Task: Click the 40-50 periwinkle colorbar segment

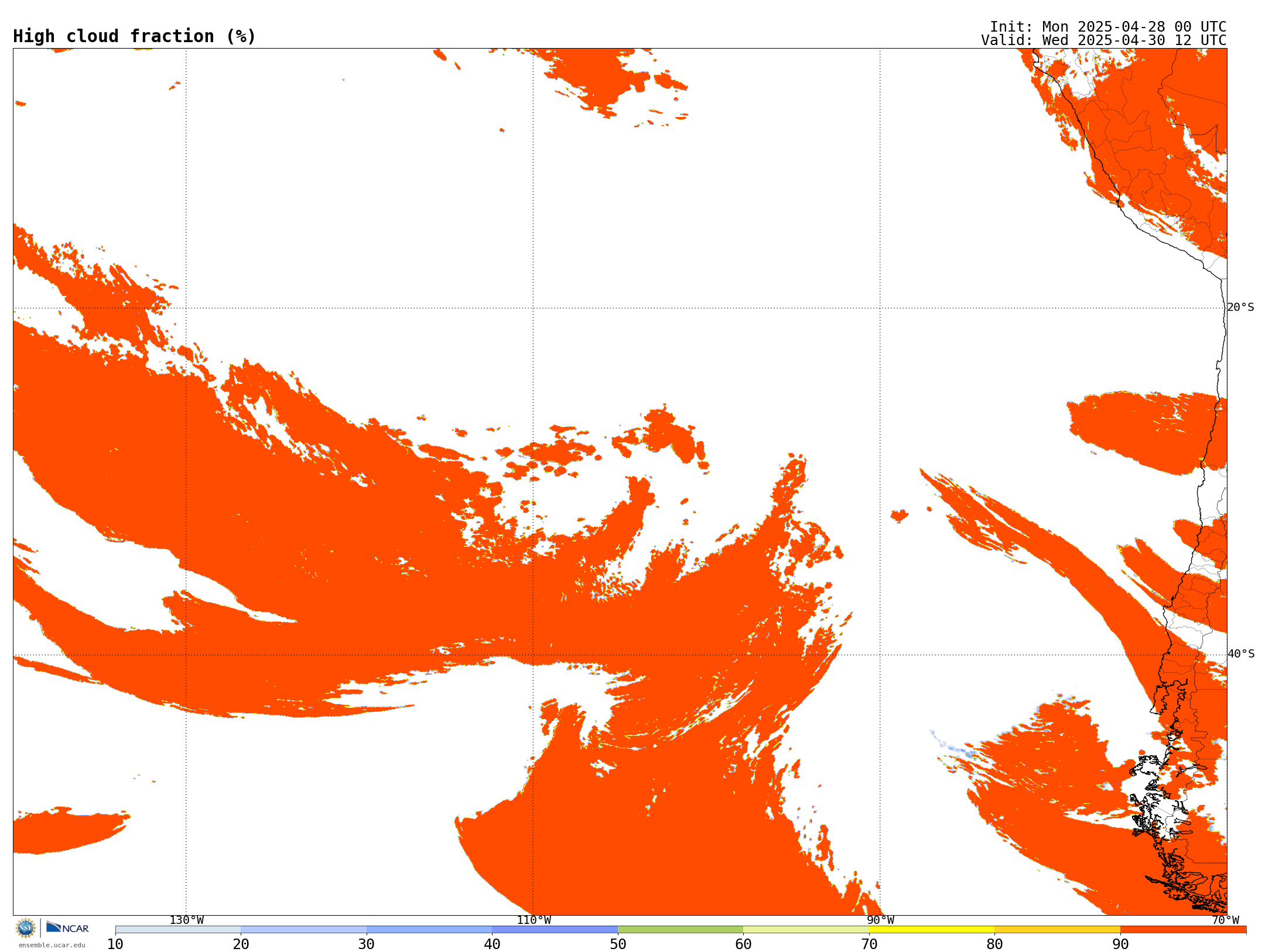Action: pos(555,930)
